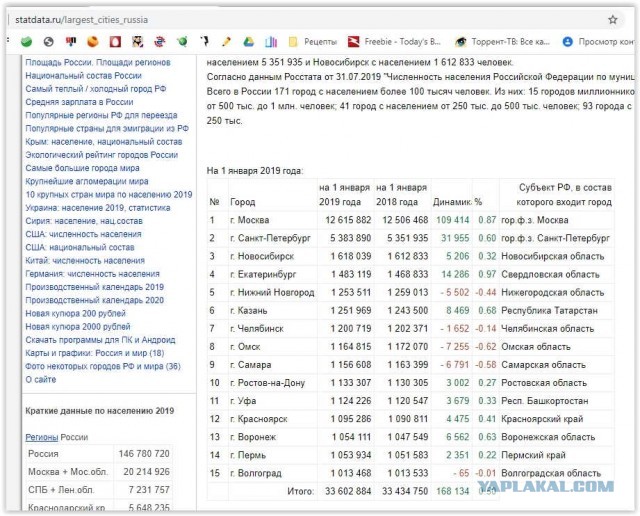
Task: Click Воронеж percent value 0.63
Action: [487, 437]
